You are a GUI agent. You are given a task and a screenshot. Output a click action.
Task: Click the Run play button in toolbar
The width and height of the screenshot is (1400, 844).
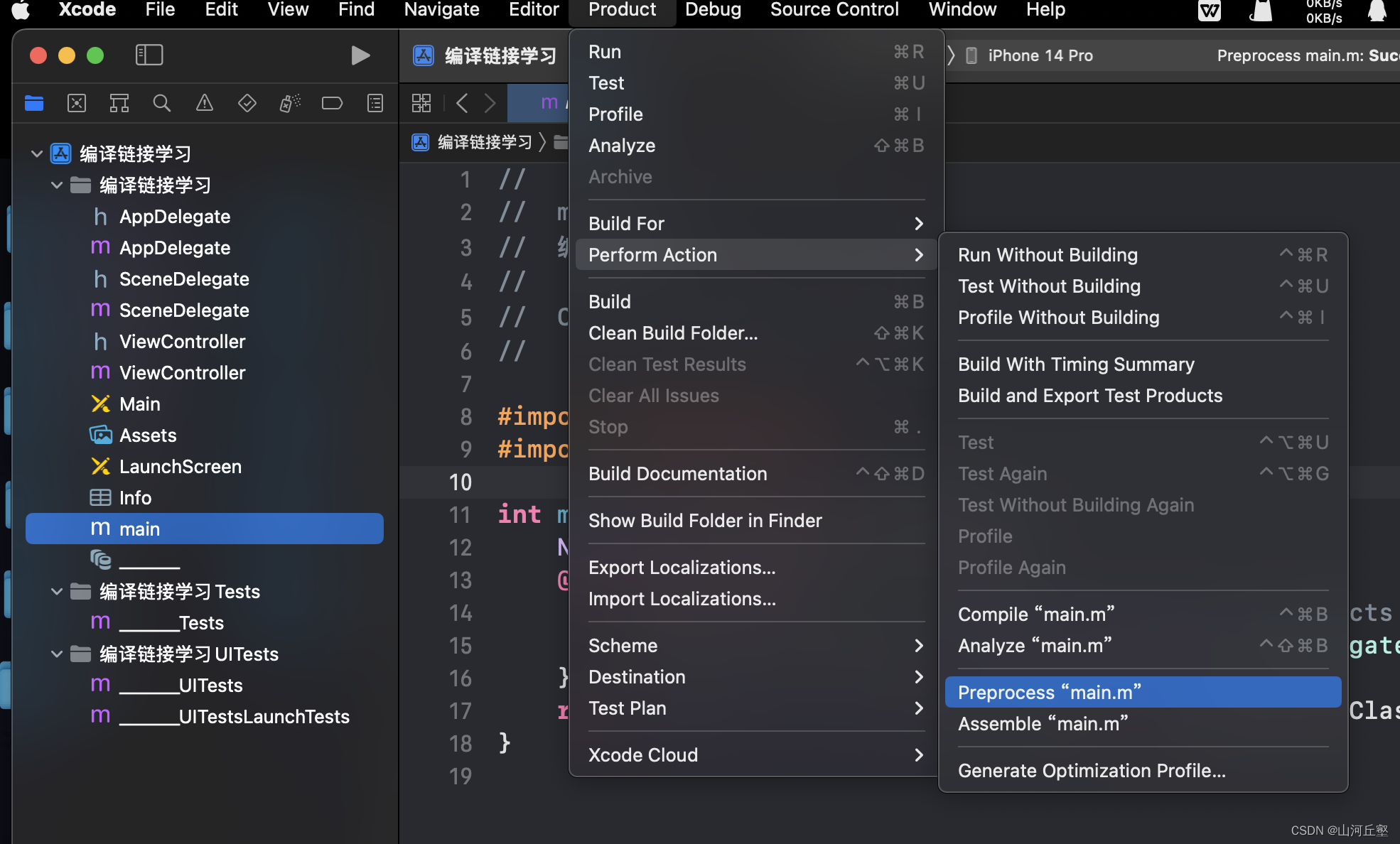(x=360, y=55)
